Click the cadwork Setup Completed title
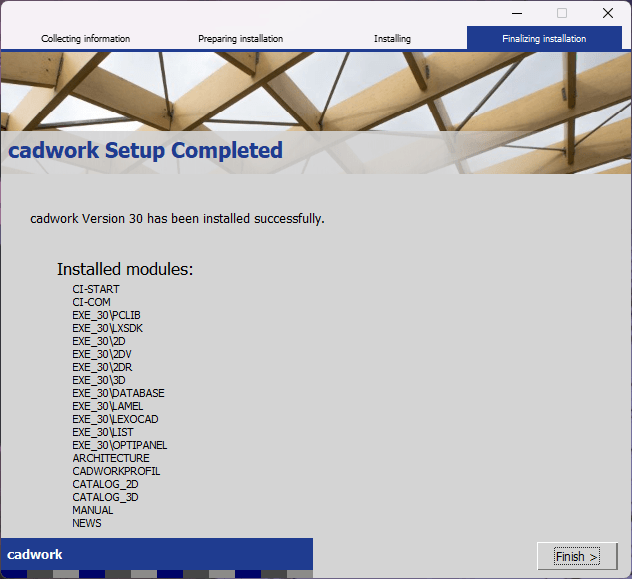This screenshot has width=632, height=579. (146, 150)
